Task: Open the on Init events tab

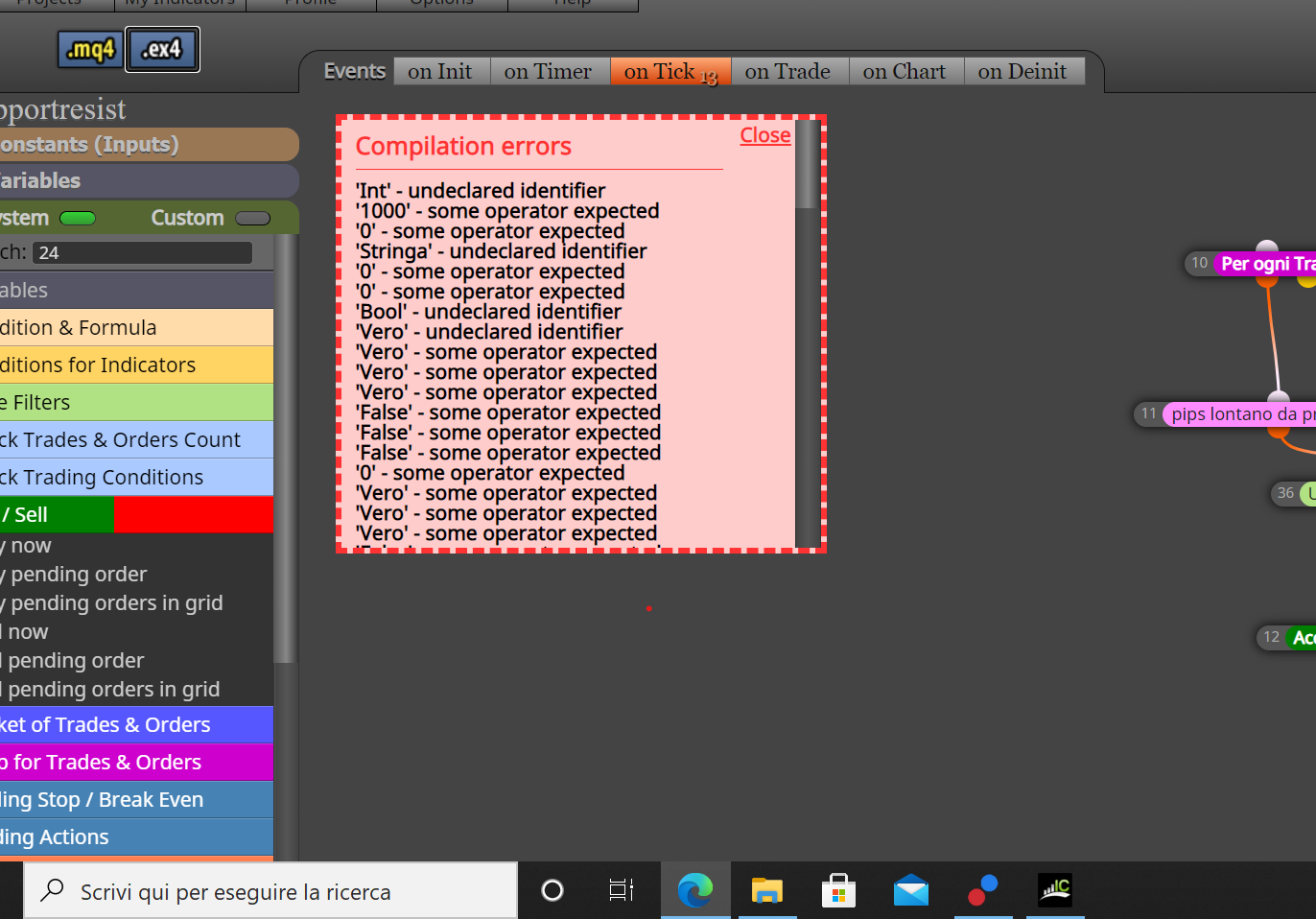Action: click(x=440, y=71)
